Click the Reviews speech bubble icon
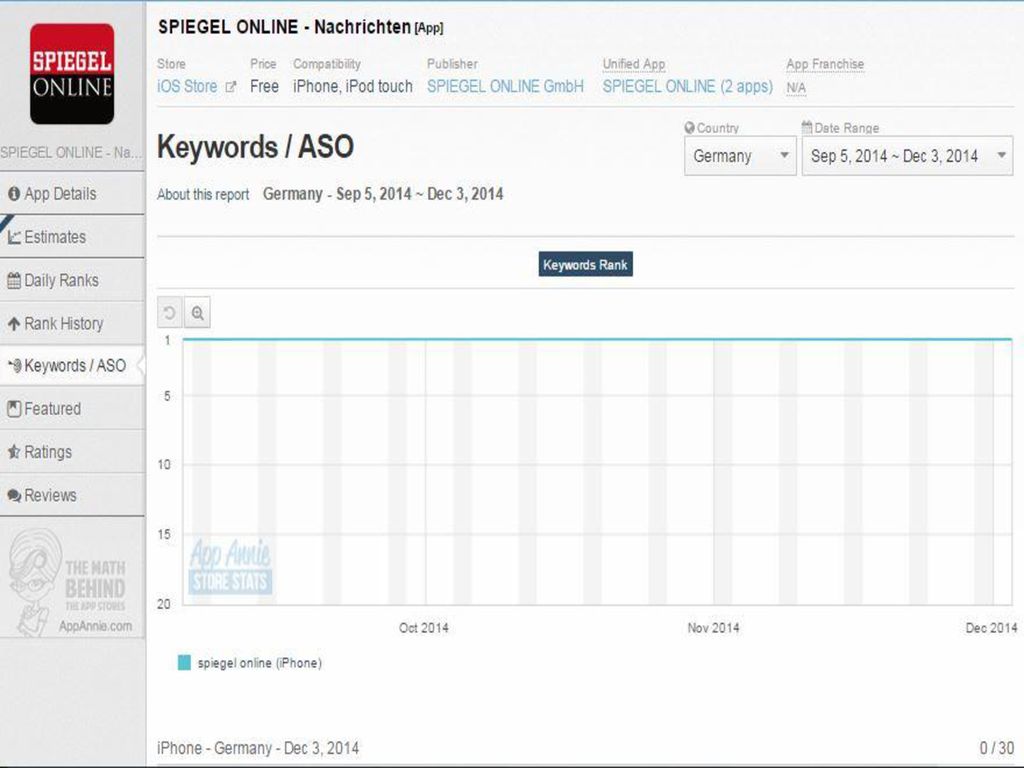The width and height of the screenshot is (1024, 768). (x=14, y=496)
